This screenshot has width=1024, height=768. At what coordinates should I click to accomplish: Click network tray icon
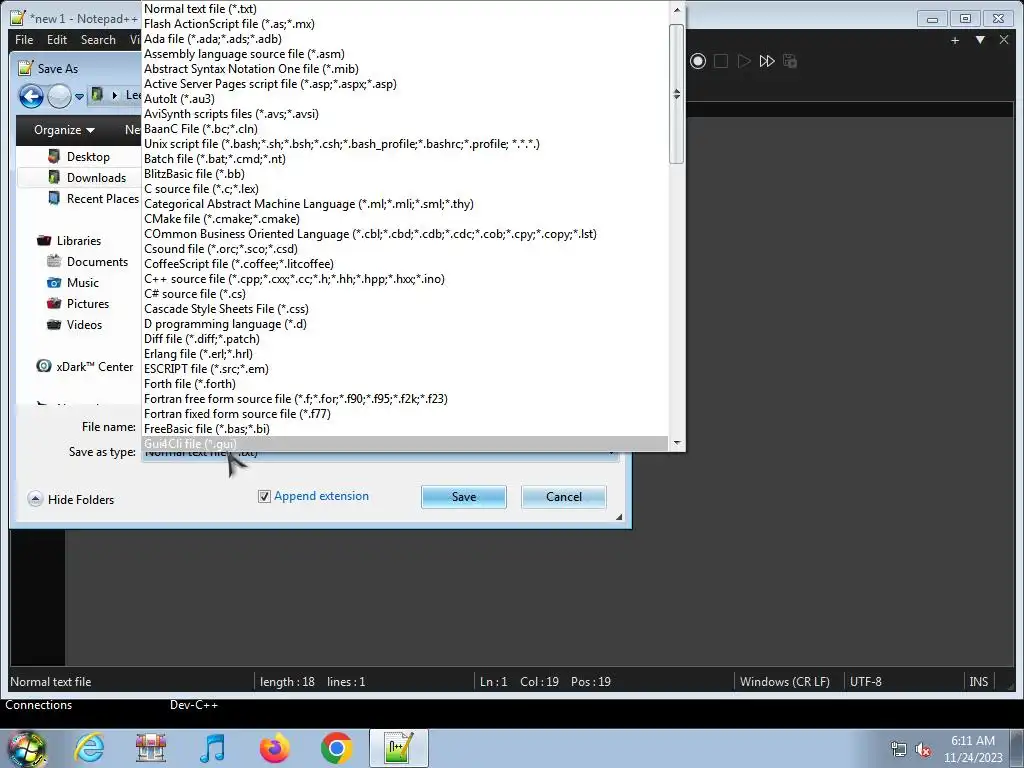coord(899,749)
